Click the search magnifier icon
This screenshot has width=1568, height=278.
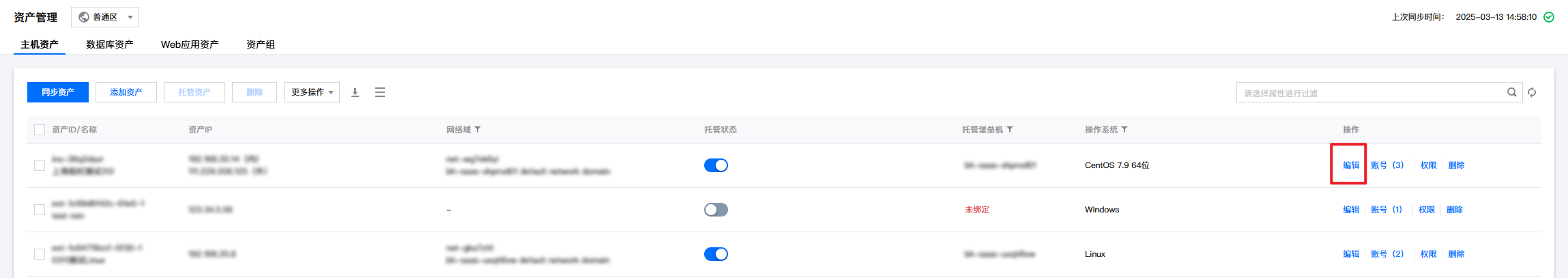click(x=1511, y=92)
